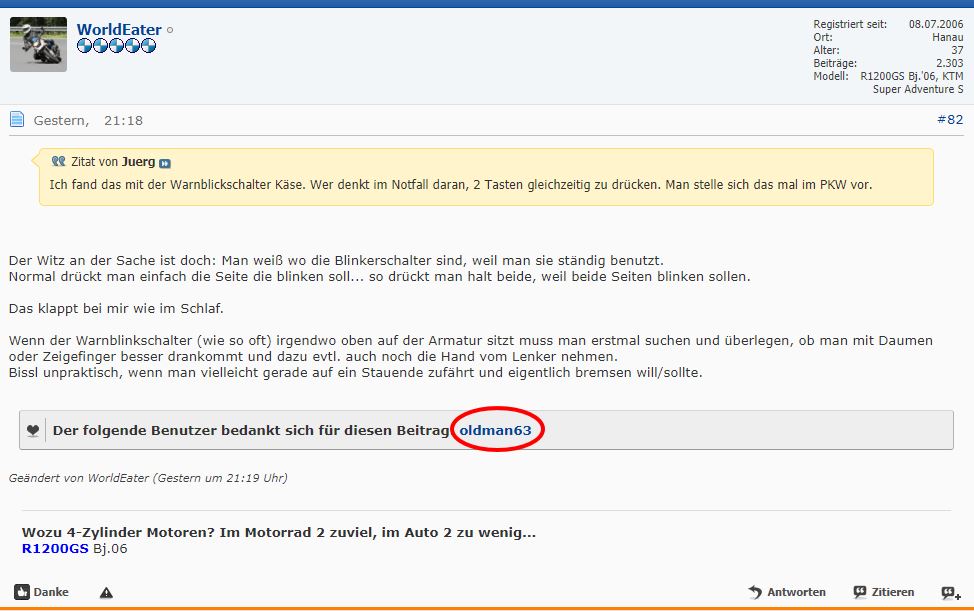
Task: Click the speech bubble icon beside Zitieren
Action: tap(860, 592)
